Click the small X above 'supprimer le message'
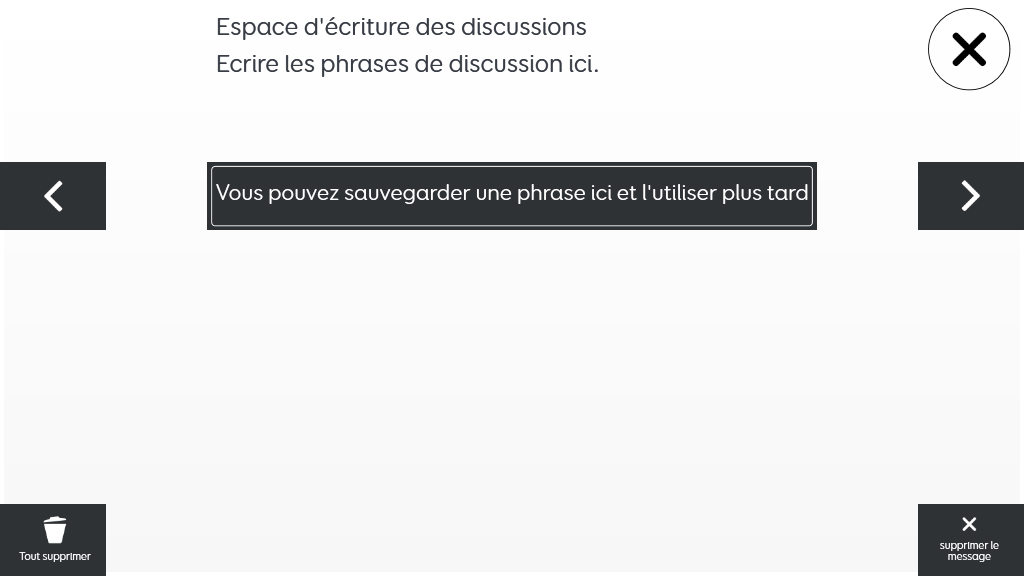Viewport: 1024px width, 576px height. [969, 524]
